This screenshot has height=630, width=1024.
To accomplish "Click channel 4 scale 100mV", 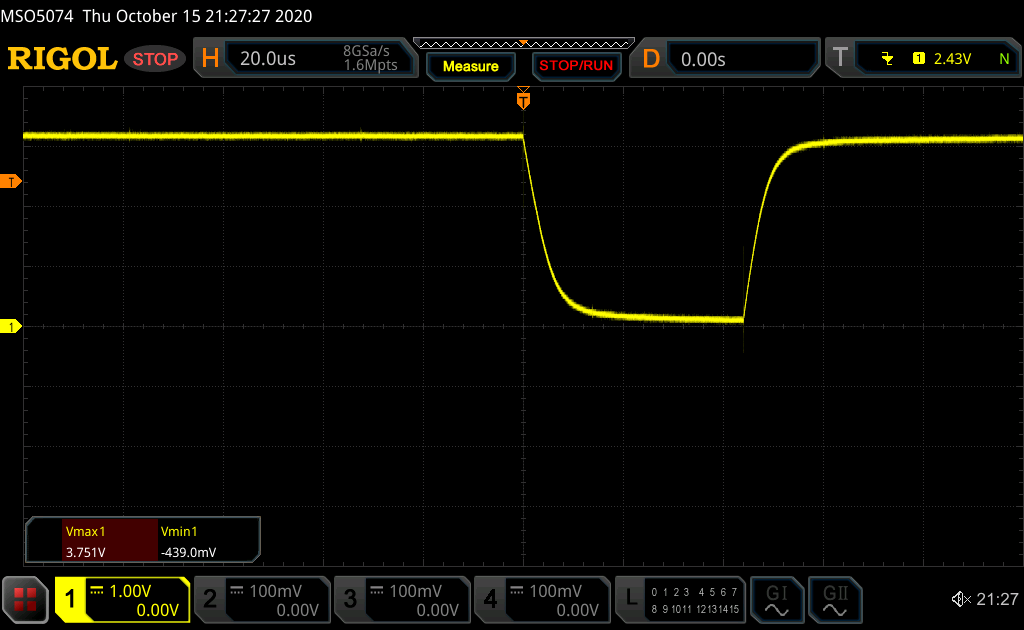I will 555,591.
